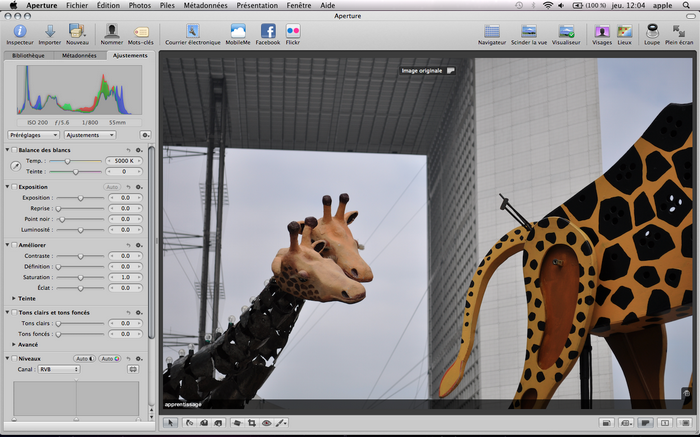Collapse the Balance des blancs section
The width and height of the screenshot is (700, 437).
pyautogui.click(x=7, y=150)
